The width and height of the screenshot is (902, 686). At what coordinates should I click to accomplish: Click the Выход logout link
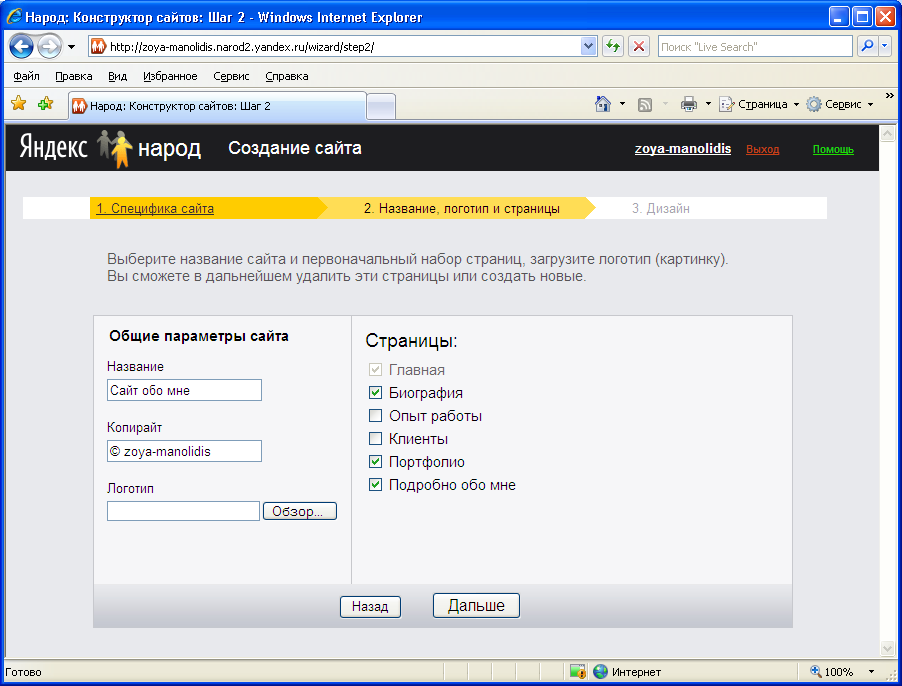(762, 150)
